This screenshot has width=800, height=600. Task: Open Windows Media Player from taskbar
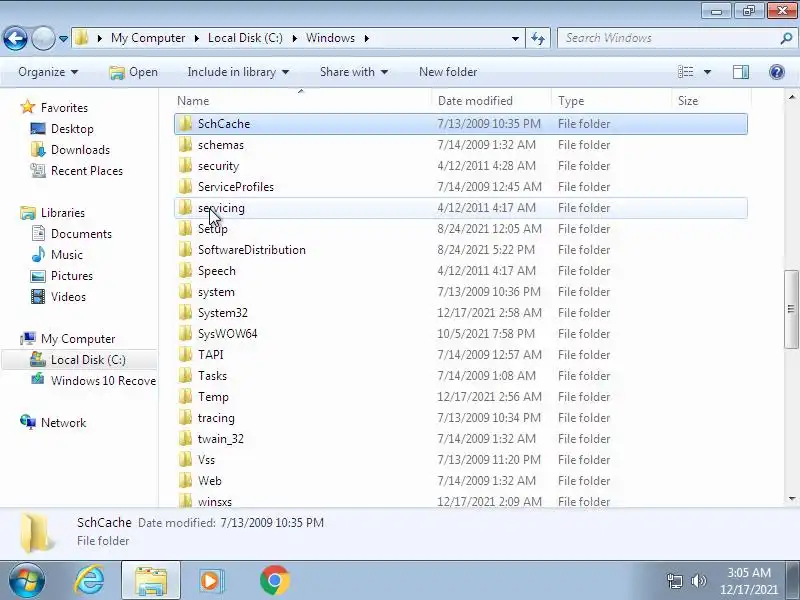tap(211, 581)
